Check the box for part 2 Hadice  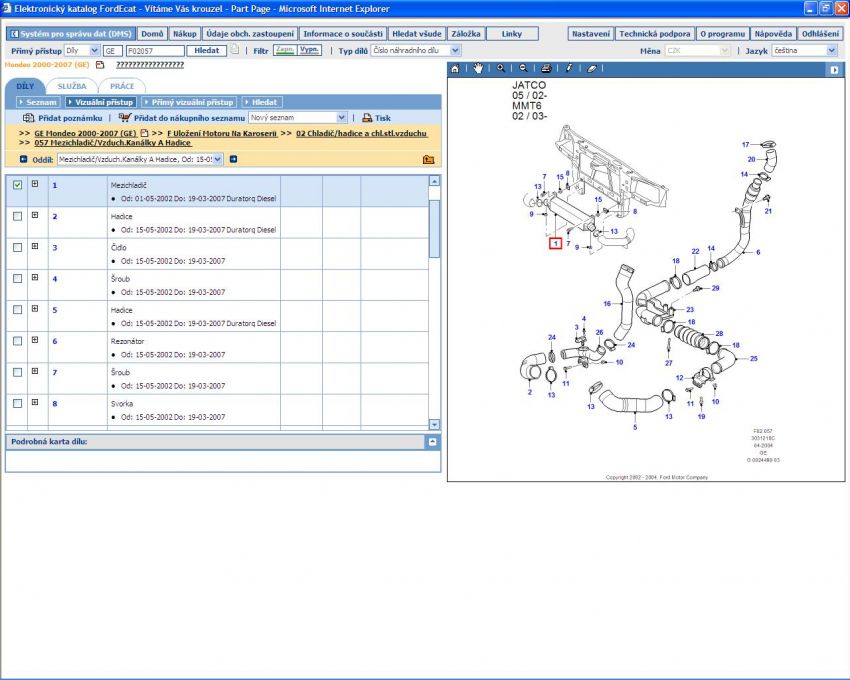click(17, 216)
